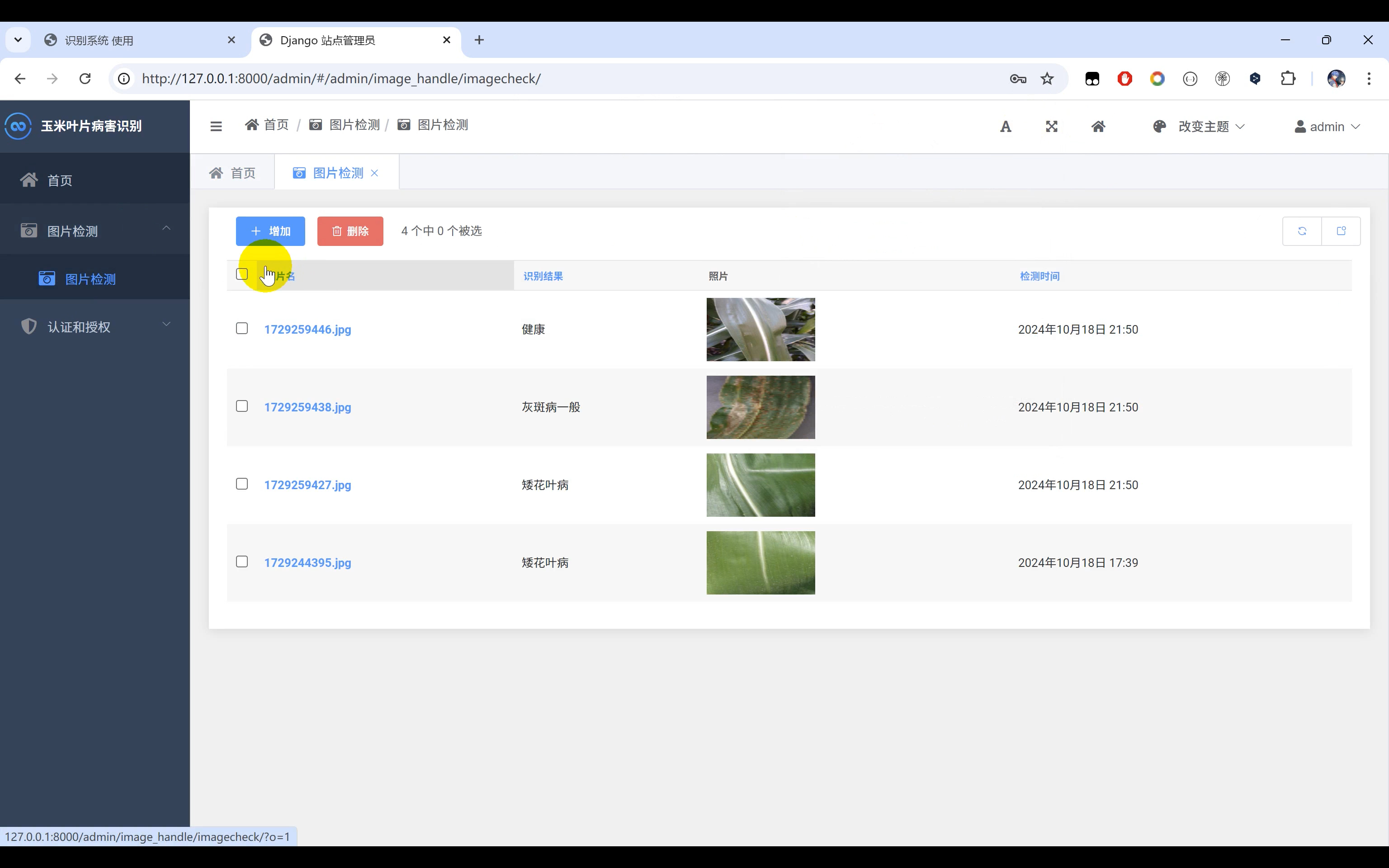Toggle the hamburger sidebar collapse icon
This screenshot has width=1389, height=868.
pos(216,126)
